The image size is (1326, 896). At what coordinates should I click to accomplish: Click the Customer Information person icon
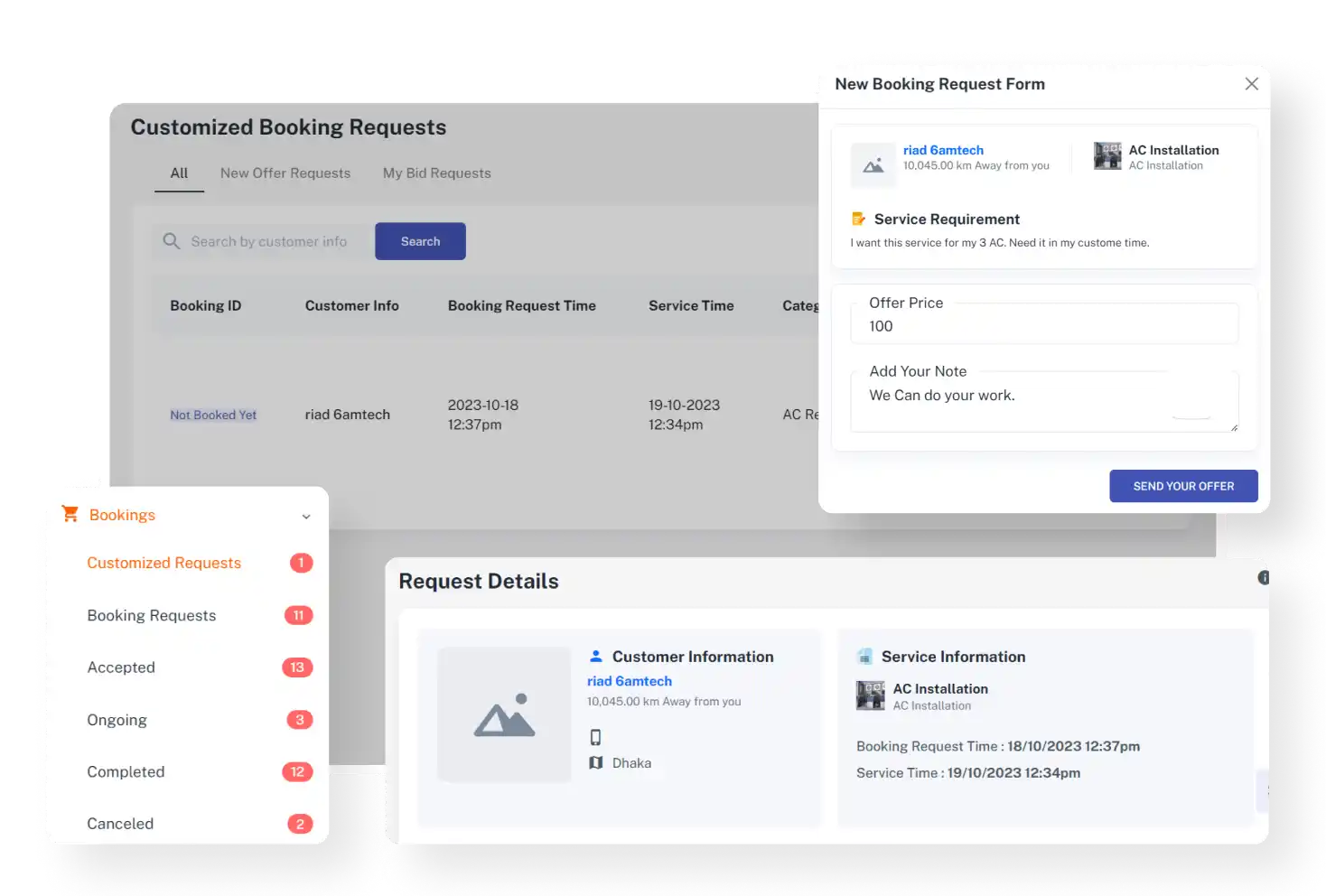596,657
